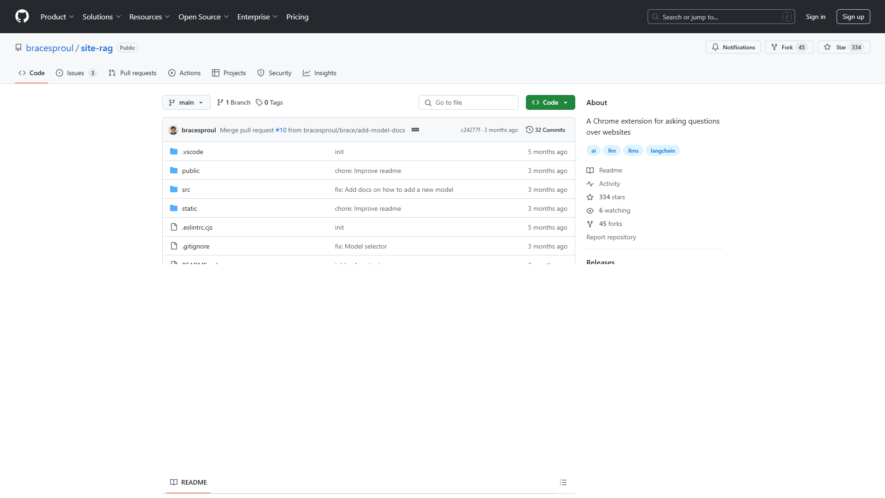Expand the Open Source menu
The width and height of the screenshot is (885, 498).
point(203,17)
